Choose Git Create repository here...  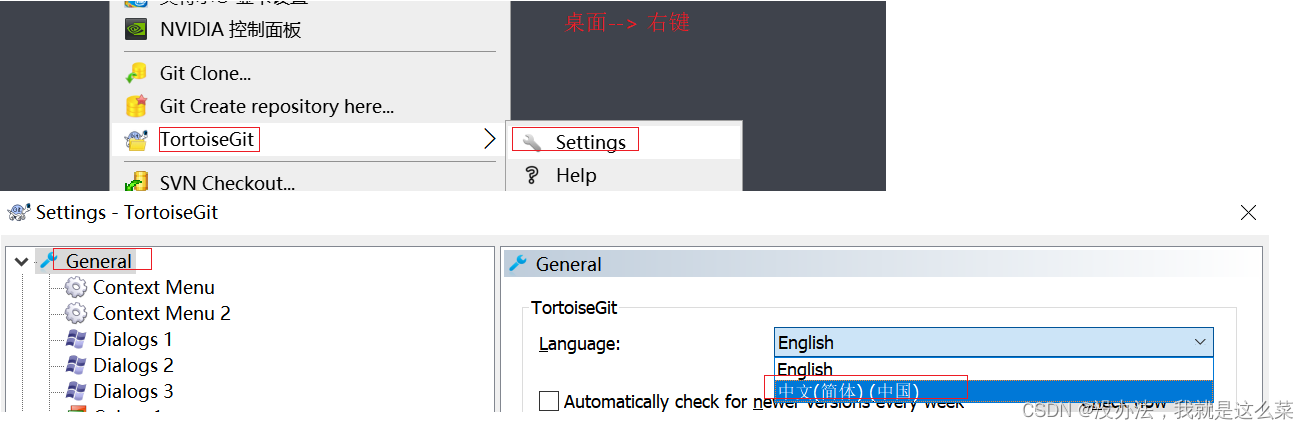(309, 106)
